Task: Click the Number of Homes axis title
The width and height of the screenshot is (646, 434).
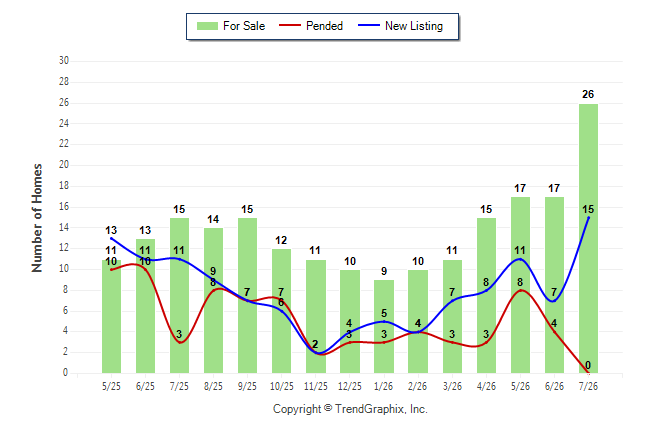Action: click(x=37, y=218)
